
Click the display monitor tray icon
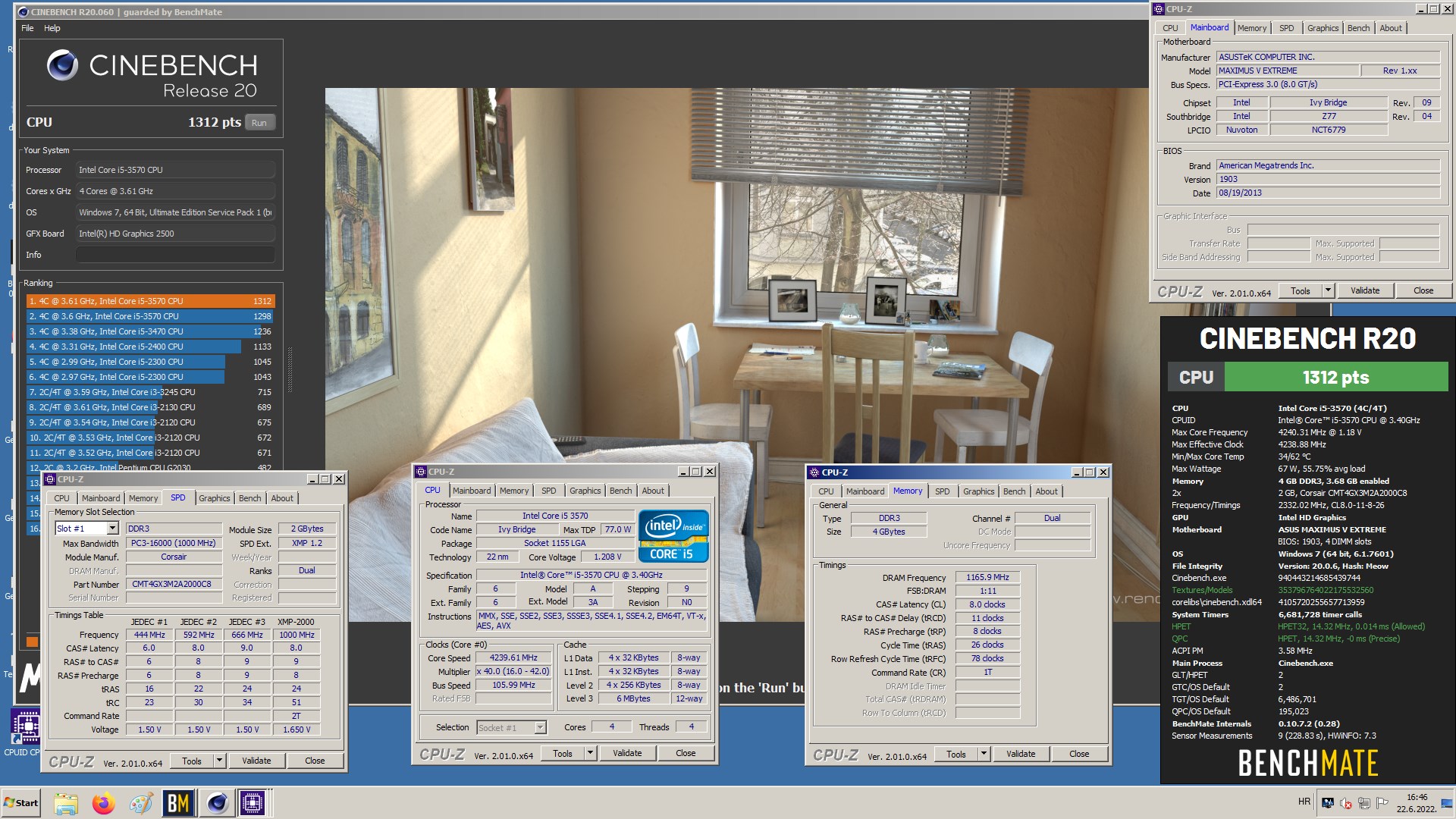point(1328,803)
